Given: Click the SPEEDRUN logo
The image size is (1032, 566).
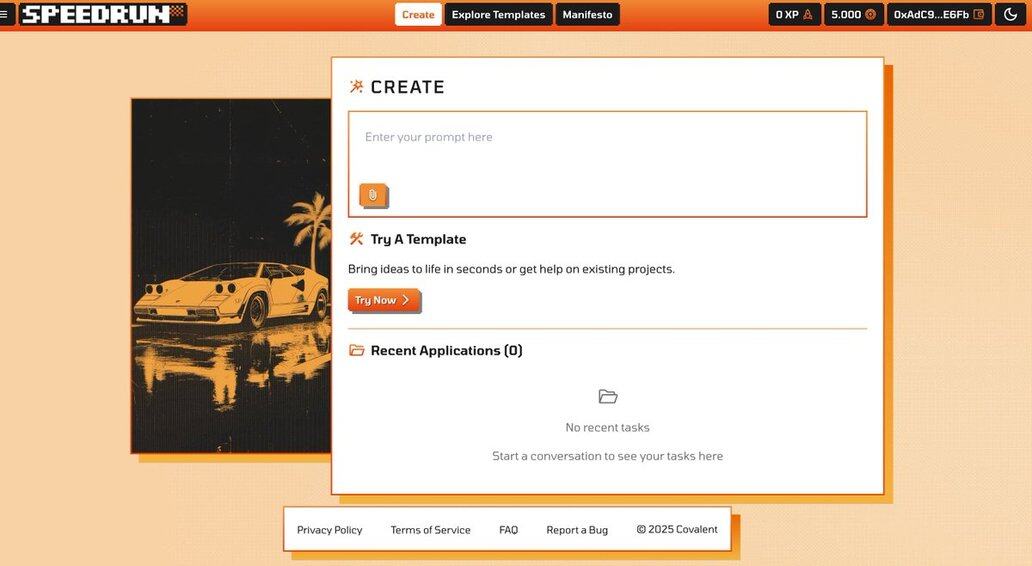Looking at the screenshot, I should pos(103,14).
